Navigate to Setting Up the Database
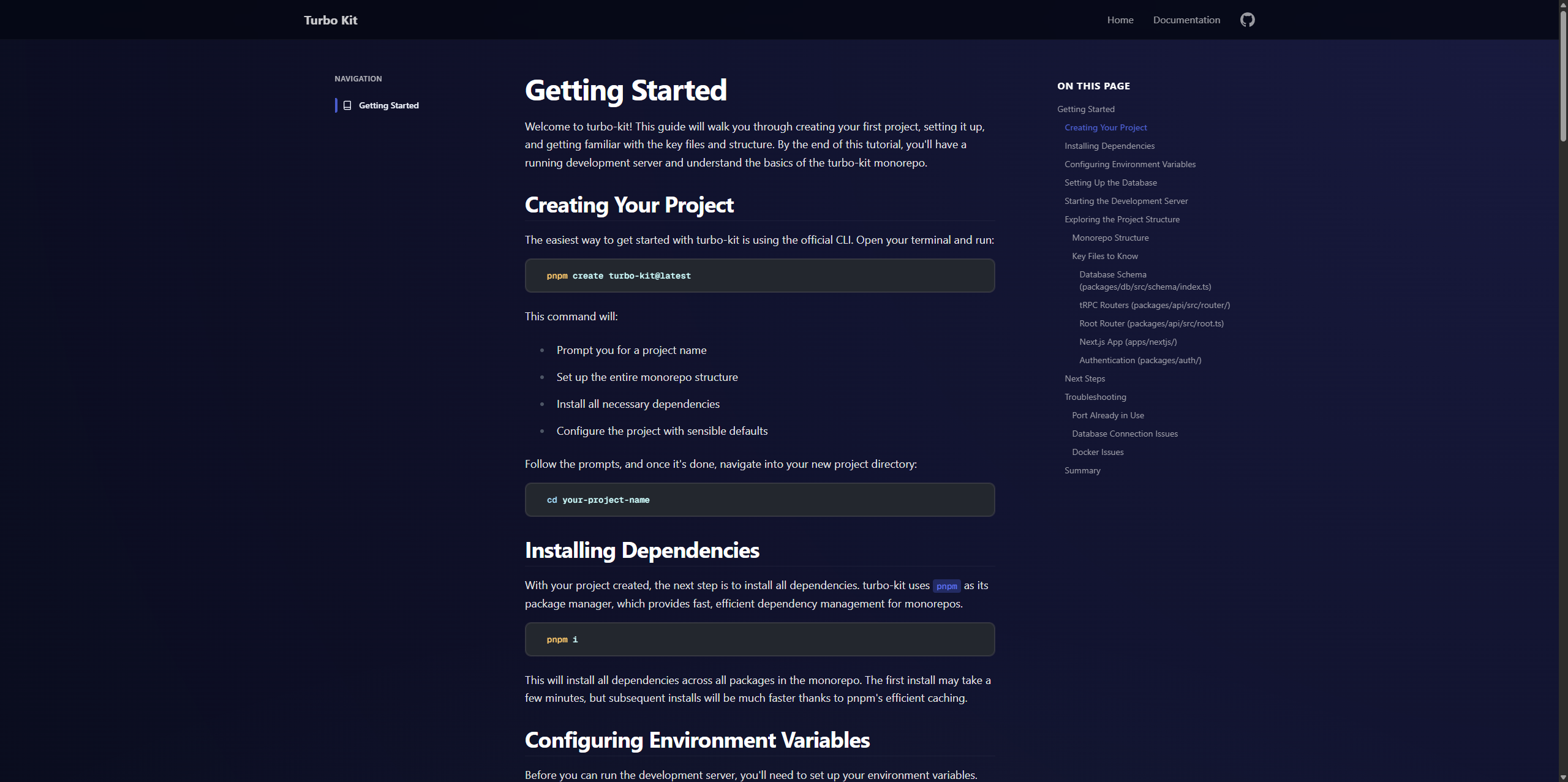Image resolution: width=1568 pixels, height=782 pixels. point(1110,182)
